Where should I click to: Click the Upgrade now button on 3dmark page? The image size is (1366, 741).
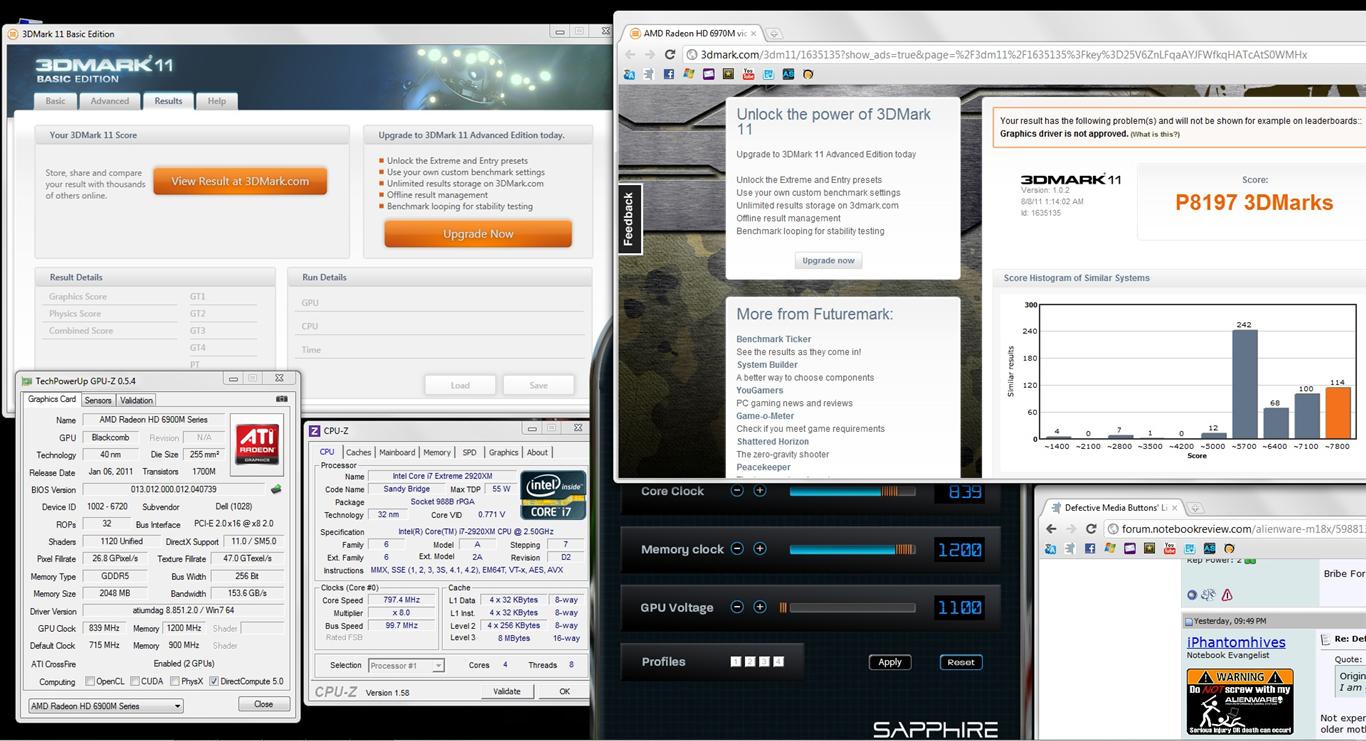tap(828, 260)
